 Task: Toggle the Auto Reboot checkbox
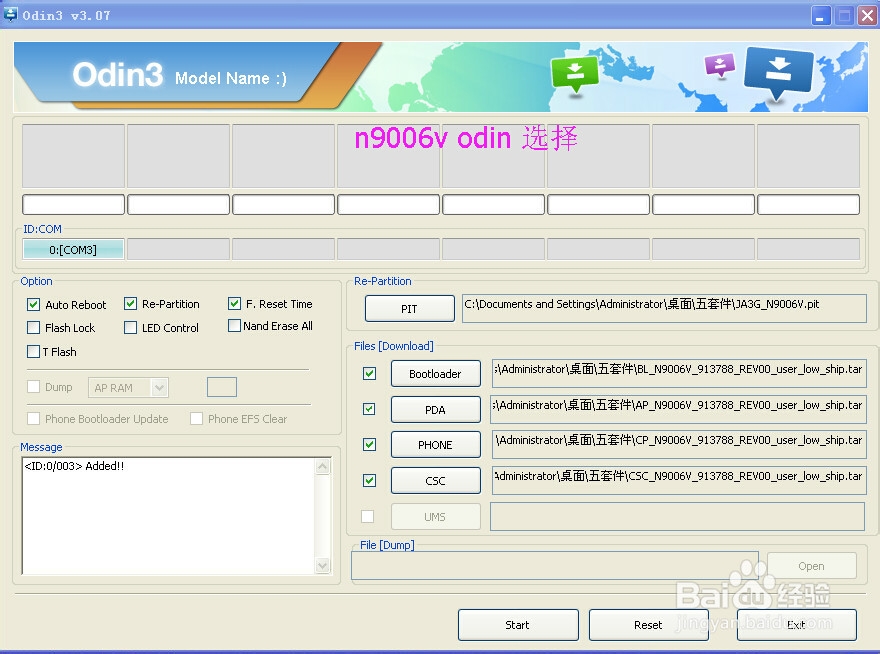pos(34,304)
